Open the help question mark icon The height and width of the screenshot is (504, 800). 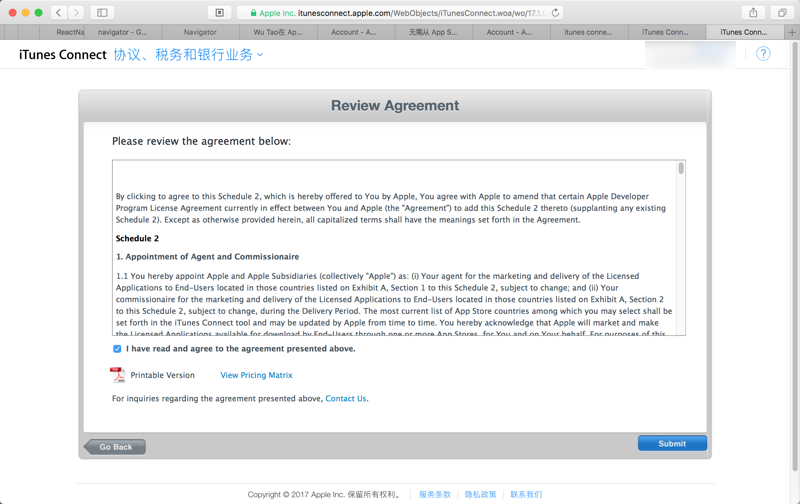pyautogui.click(x=763, y=54)
